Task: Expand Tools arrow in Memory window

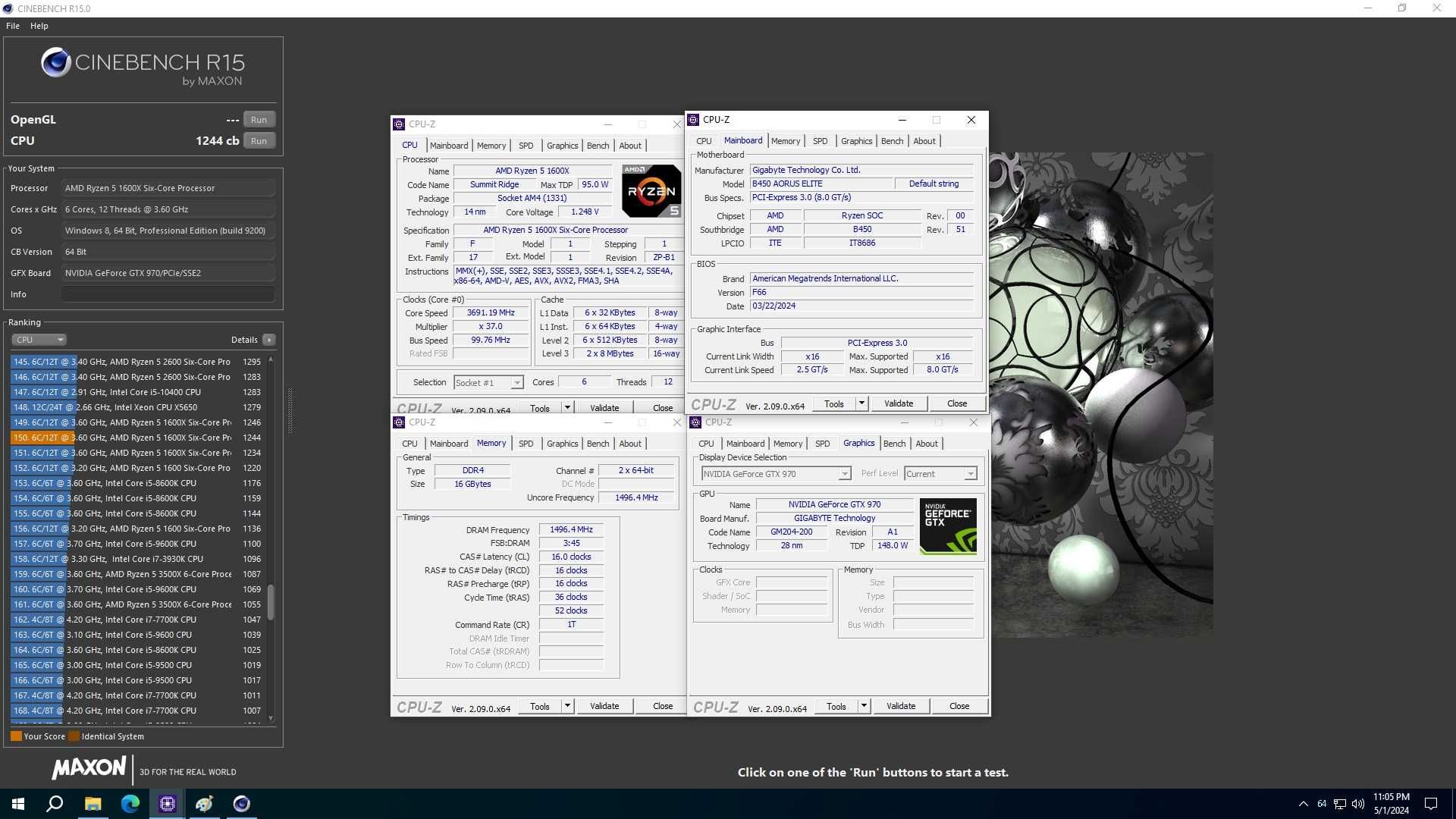Action: pos(567,706)
